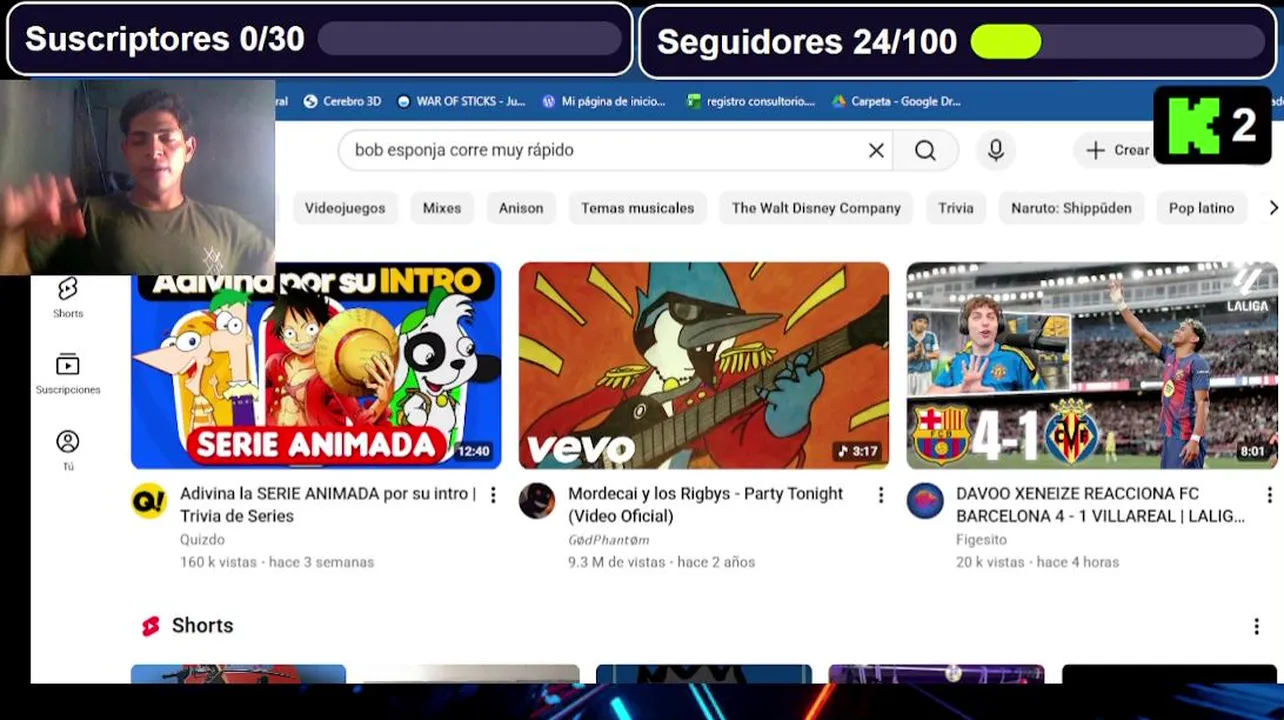Open Suscripciones in the sidebar
Image resolution: width=1284 pixels, height=720 pixels.
point(68,373)
